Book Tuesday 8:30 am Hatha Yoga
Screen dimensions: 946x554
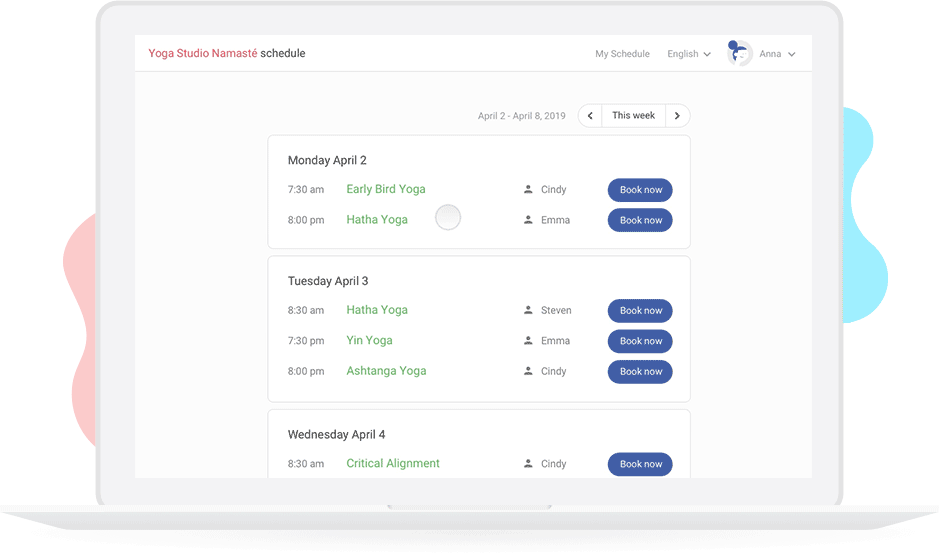point(640,311)
